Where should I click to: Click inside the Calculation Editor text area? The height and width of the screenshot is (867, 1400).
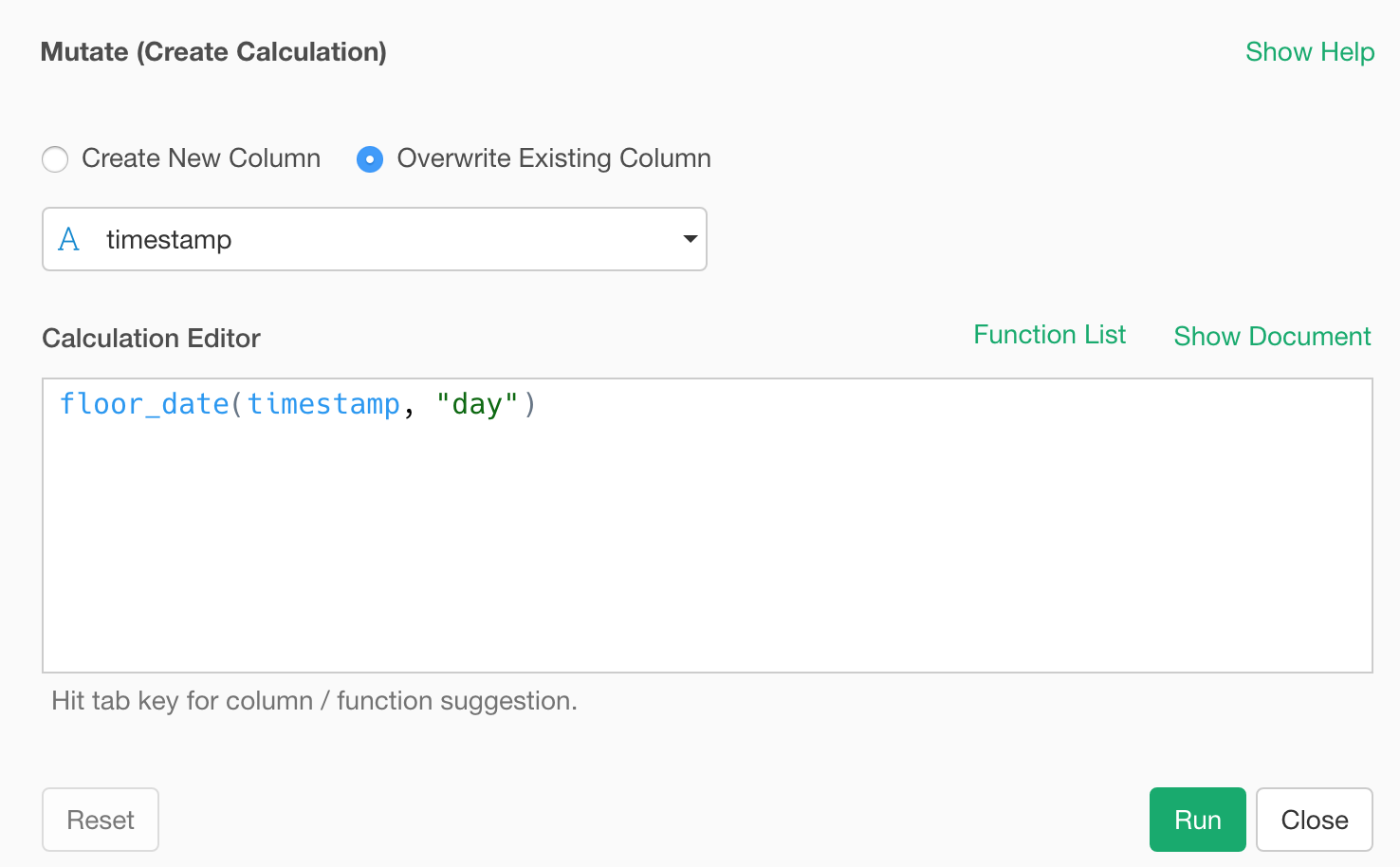coord(708,526)
